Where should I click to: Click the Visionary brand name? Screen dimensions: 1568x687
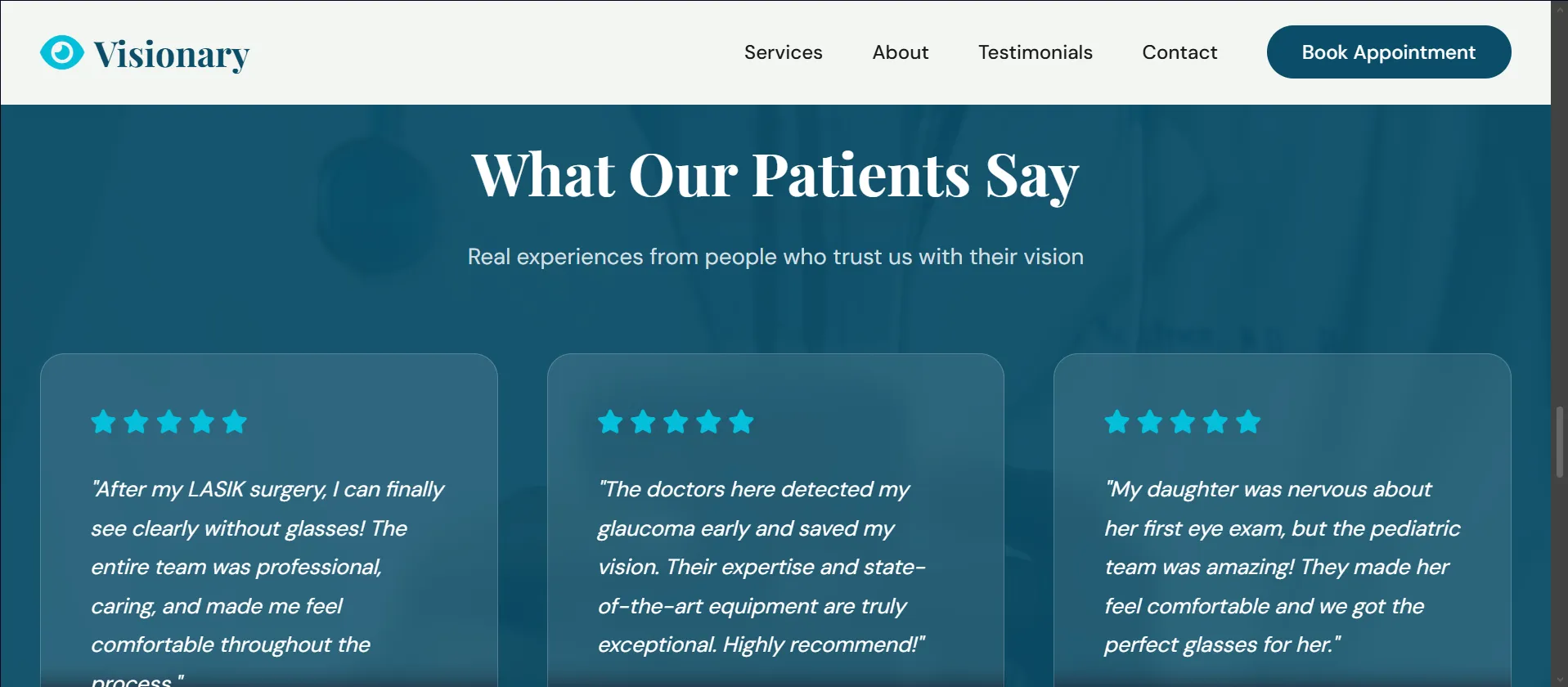pos(171,55)
